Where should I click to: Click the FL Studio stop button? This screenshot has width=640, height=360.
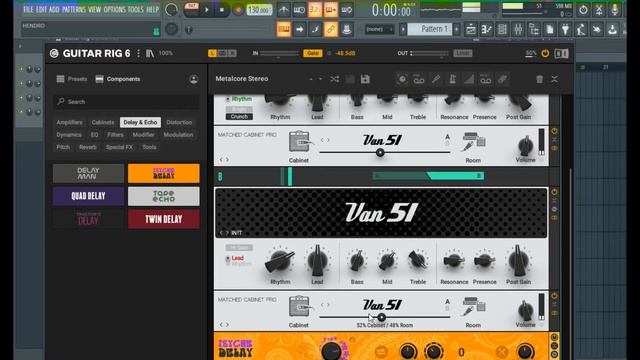222,10
